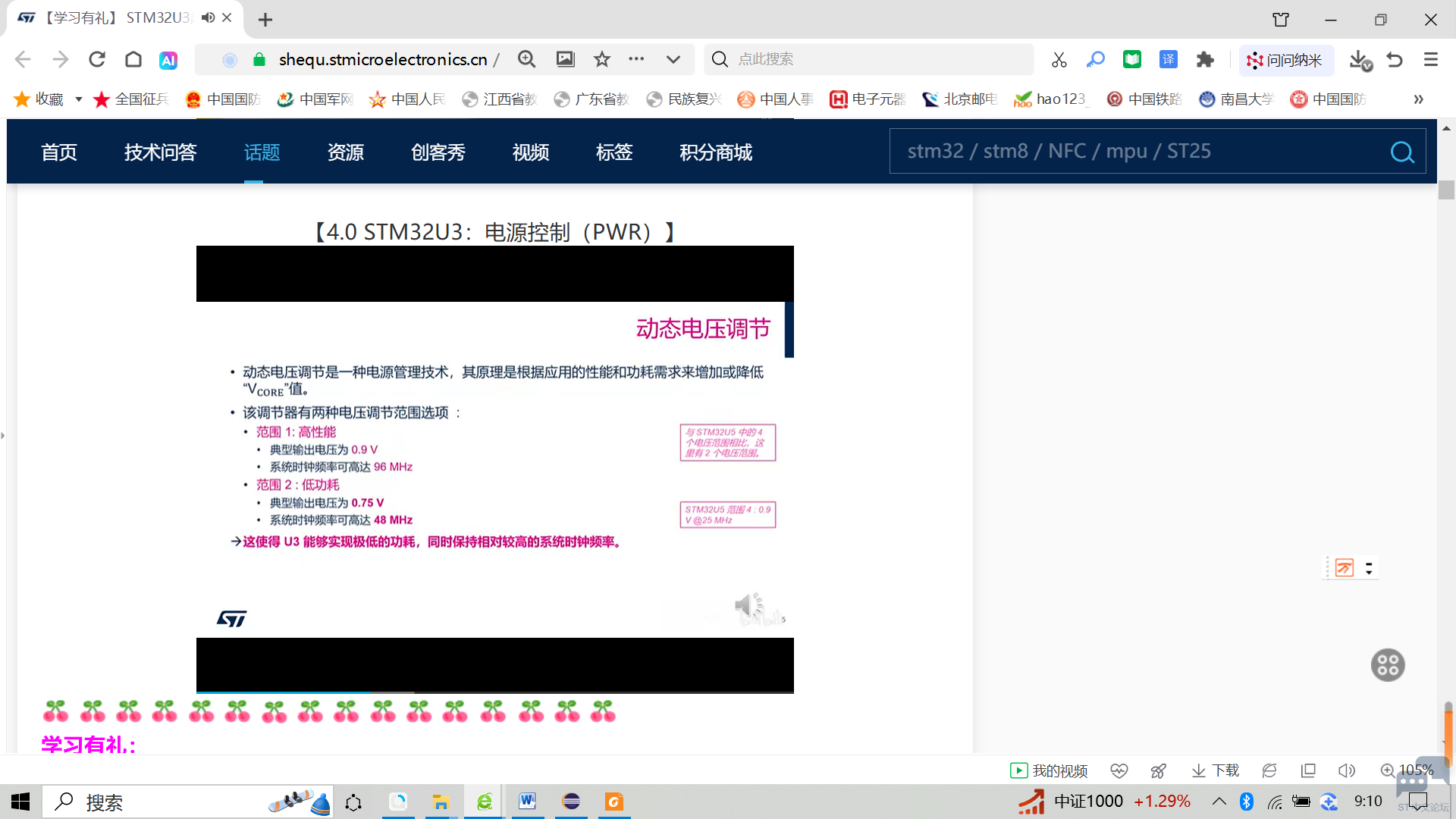Viewport: 1456px width, 819px height.
Task: Open the 中证1000 stock widget
Action: 1104,802
